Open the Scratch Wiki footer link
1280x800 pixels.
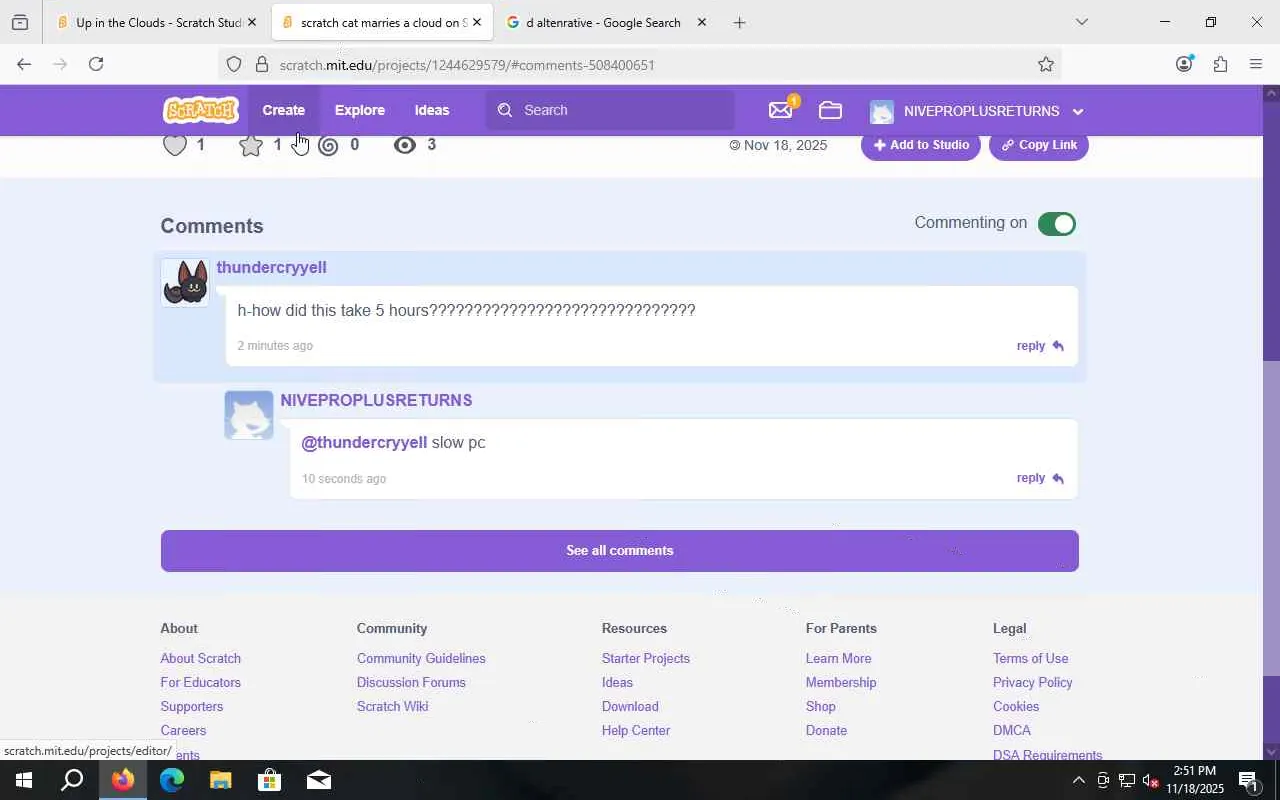tap(392, 707)
